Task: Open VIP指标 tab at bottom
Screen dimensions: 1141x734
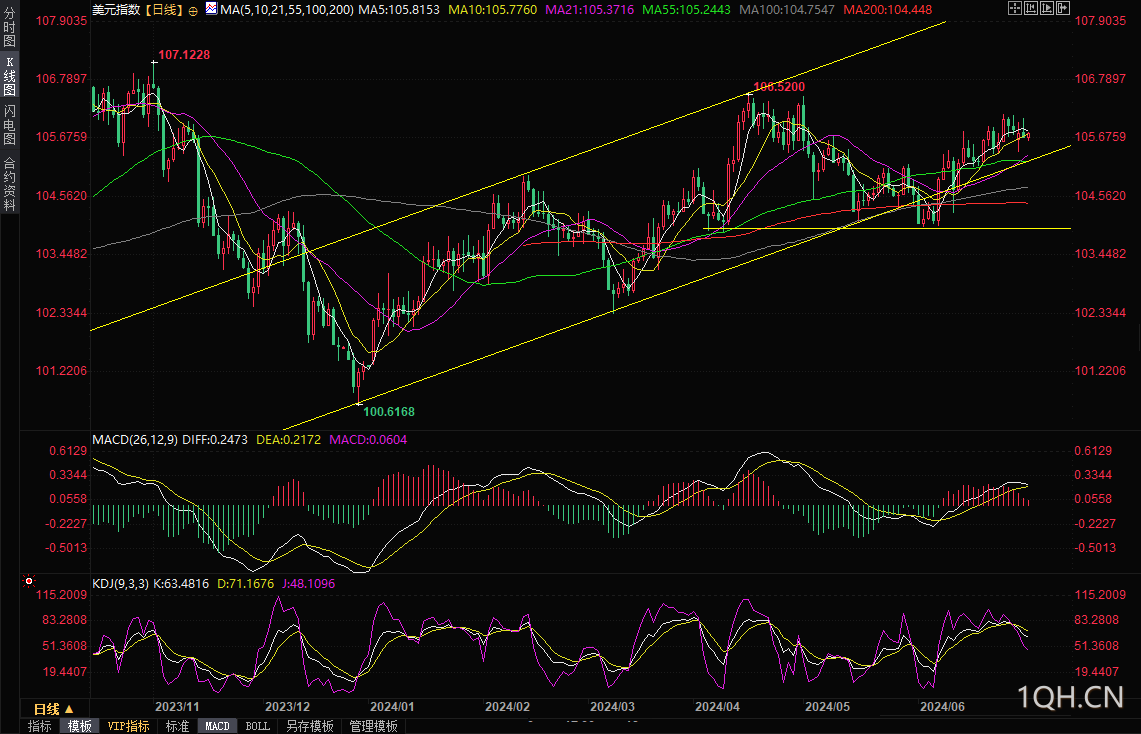Action: [x=128, y=726]
